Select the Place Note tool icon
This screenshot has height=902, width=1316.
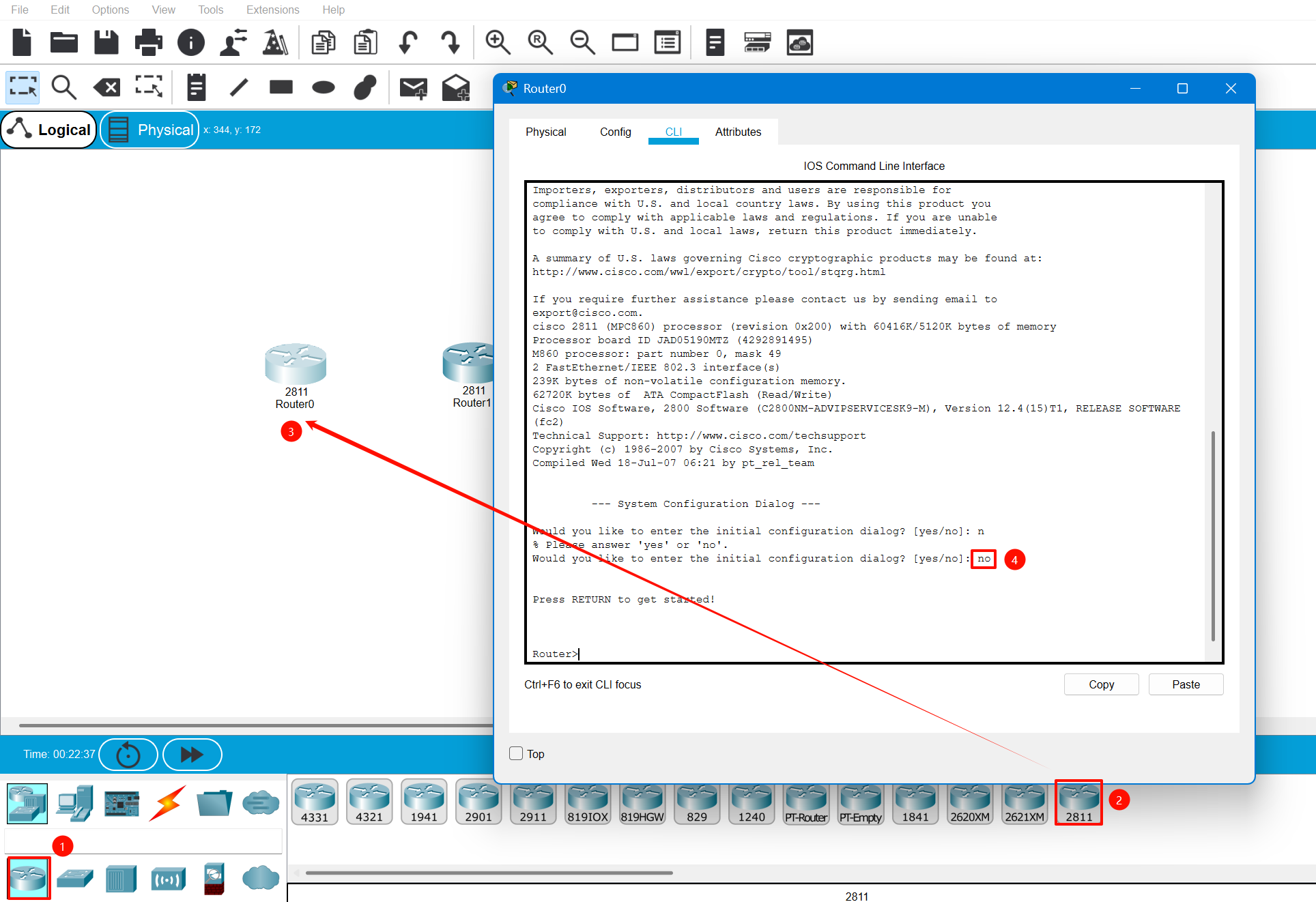point(196,87)
